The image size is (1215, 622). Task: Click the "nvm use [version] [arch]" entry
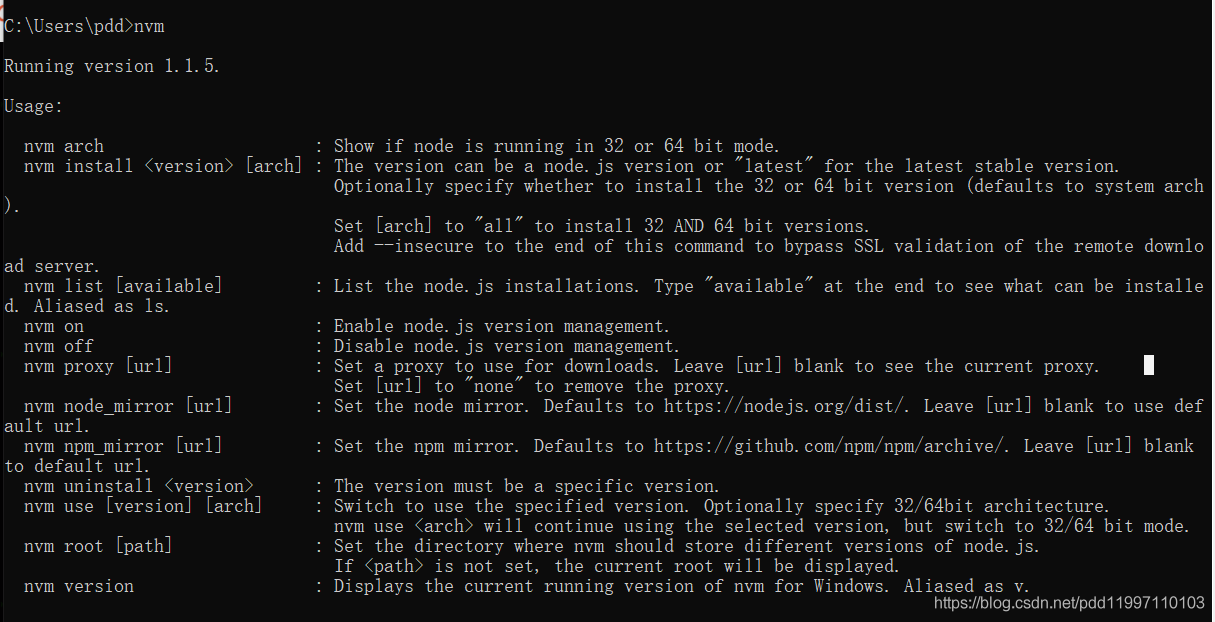tap(143, 507)
